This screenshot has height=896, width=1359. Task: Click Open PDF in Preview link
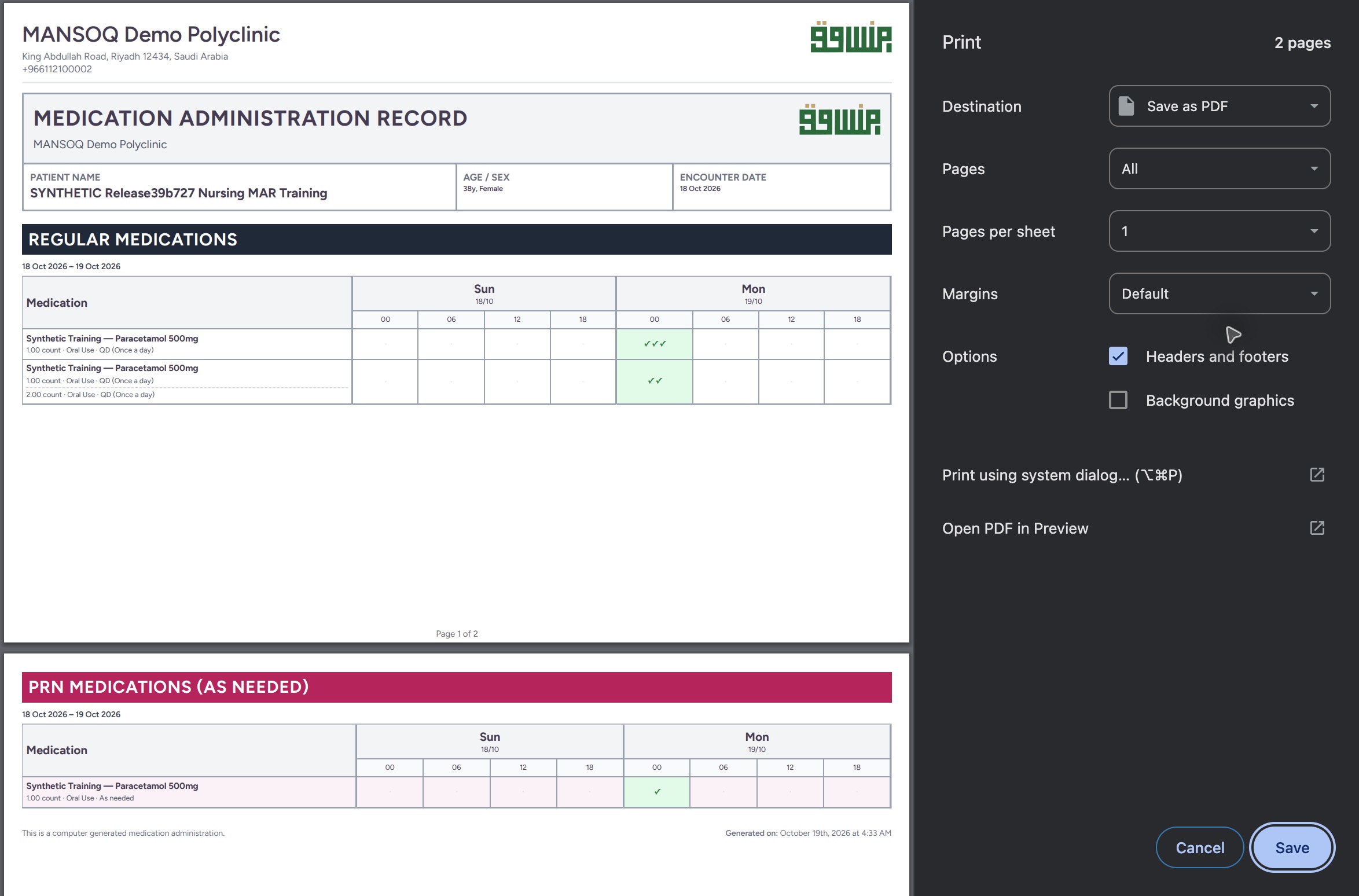click(1015, 528)
